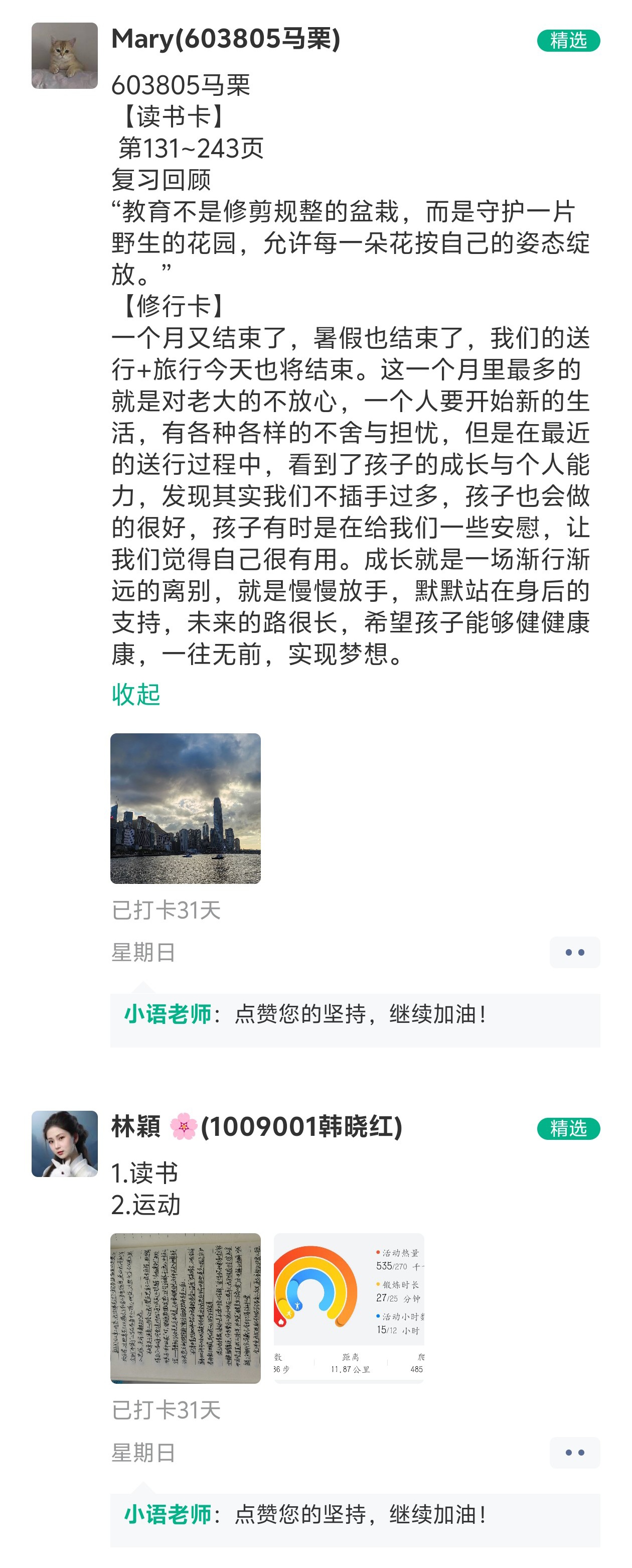Screen dimensions: 632x1568
Task: Tap the 精选 badge on Mary's post
Action: tap(567, 41)
